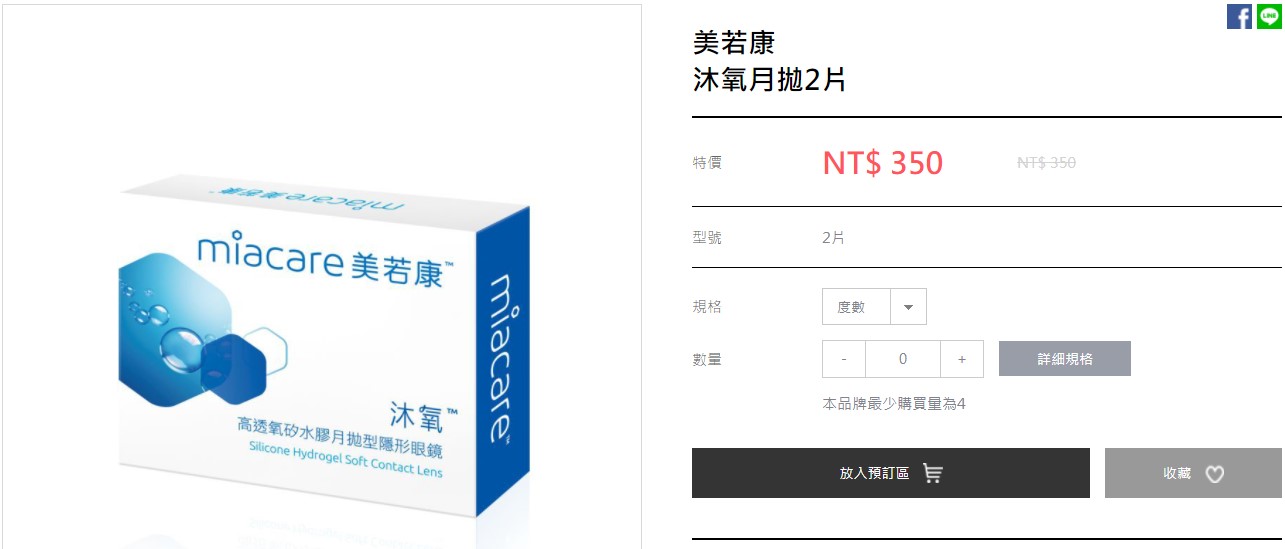
Task: Add item via 放入預訂區 button
Action: coord(891,473)
